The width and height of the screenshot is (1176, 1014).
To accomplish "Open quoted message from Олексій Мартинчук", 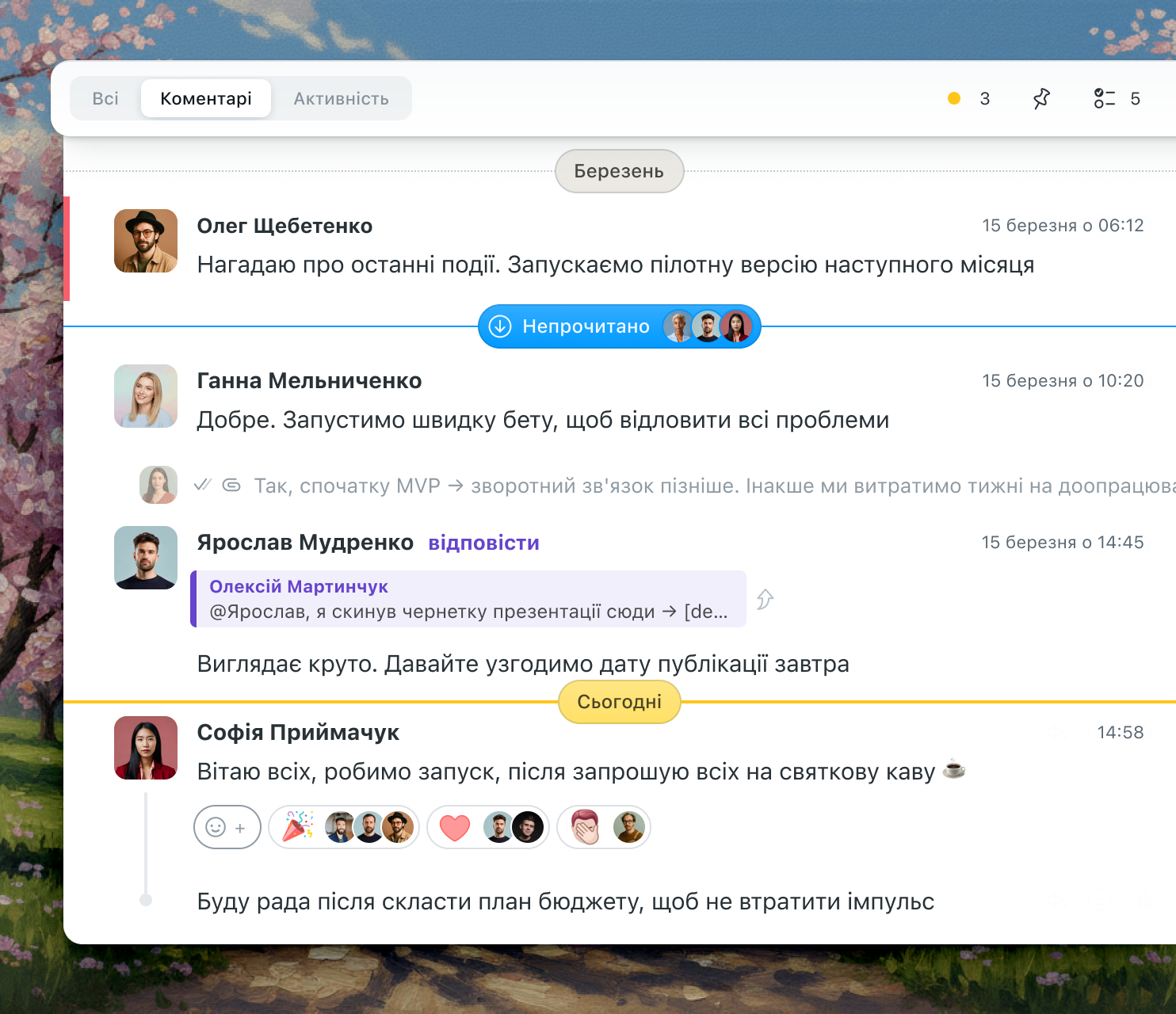I will pos(468,600).
